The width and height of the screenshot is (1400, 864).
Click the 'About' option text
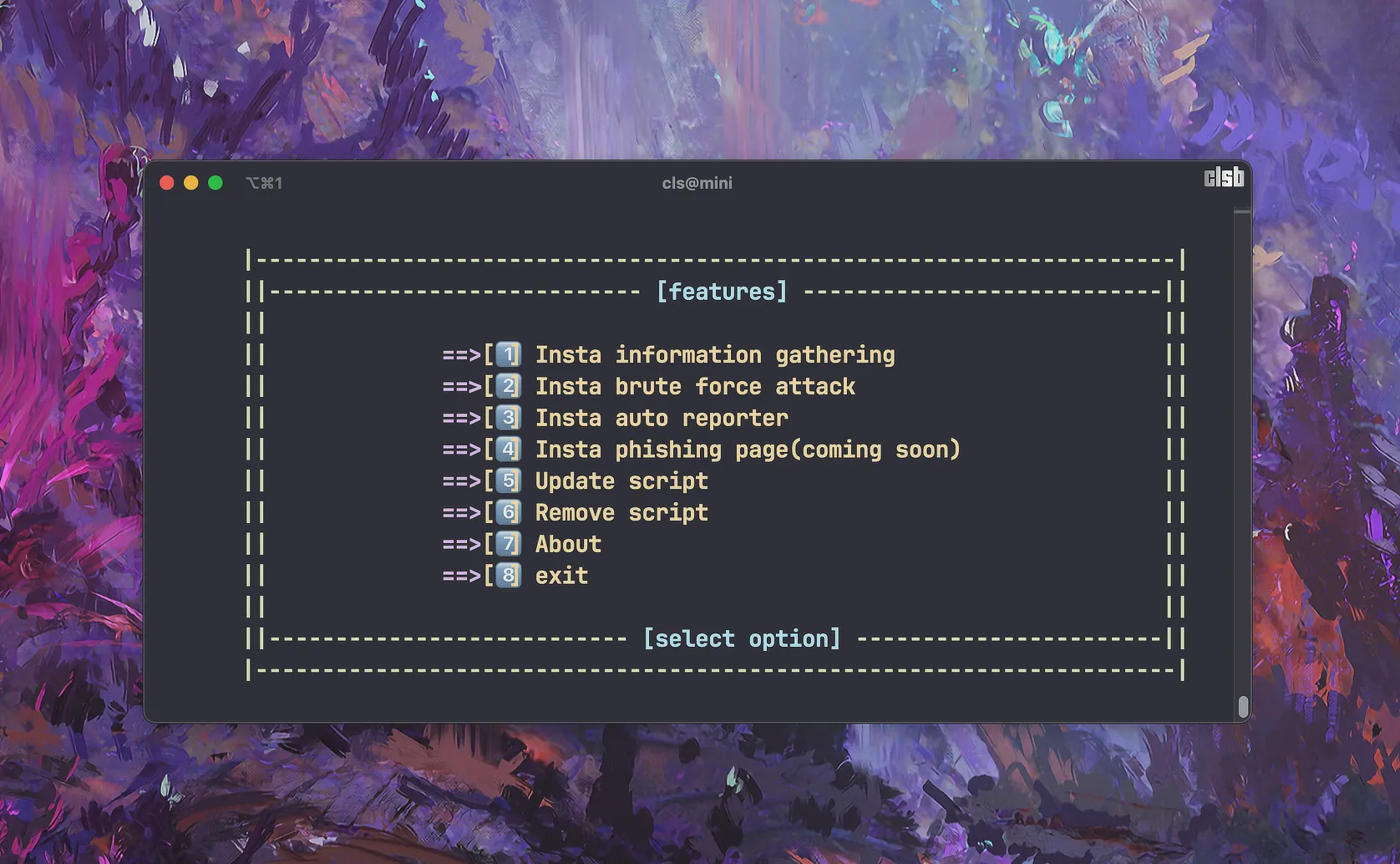[x=568, y=544]
